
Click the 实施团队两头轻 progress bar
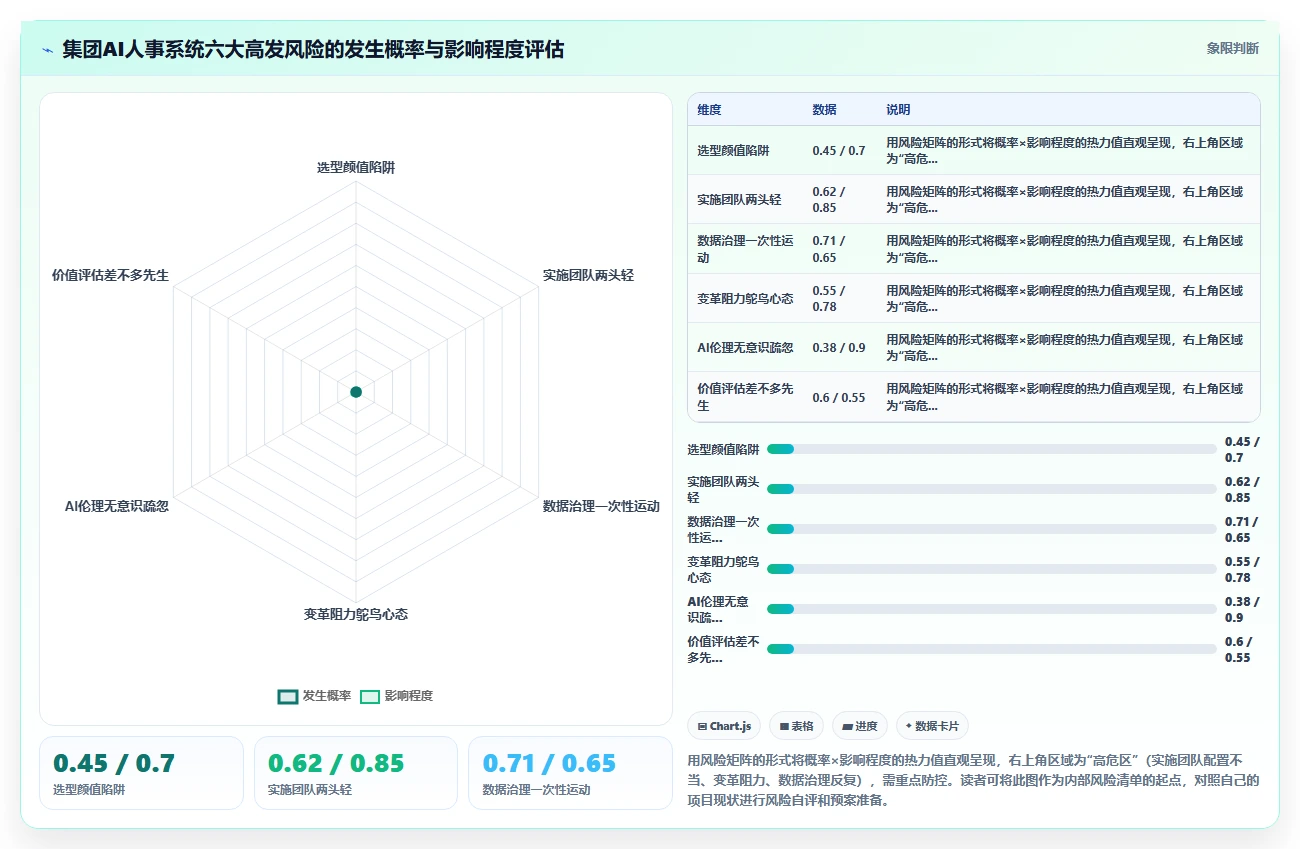click(x=992, y=489)
